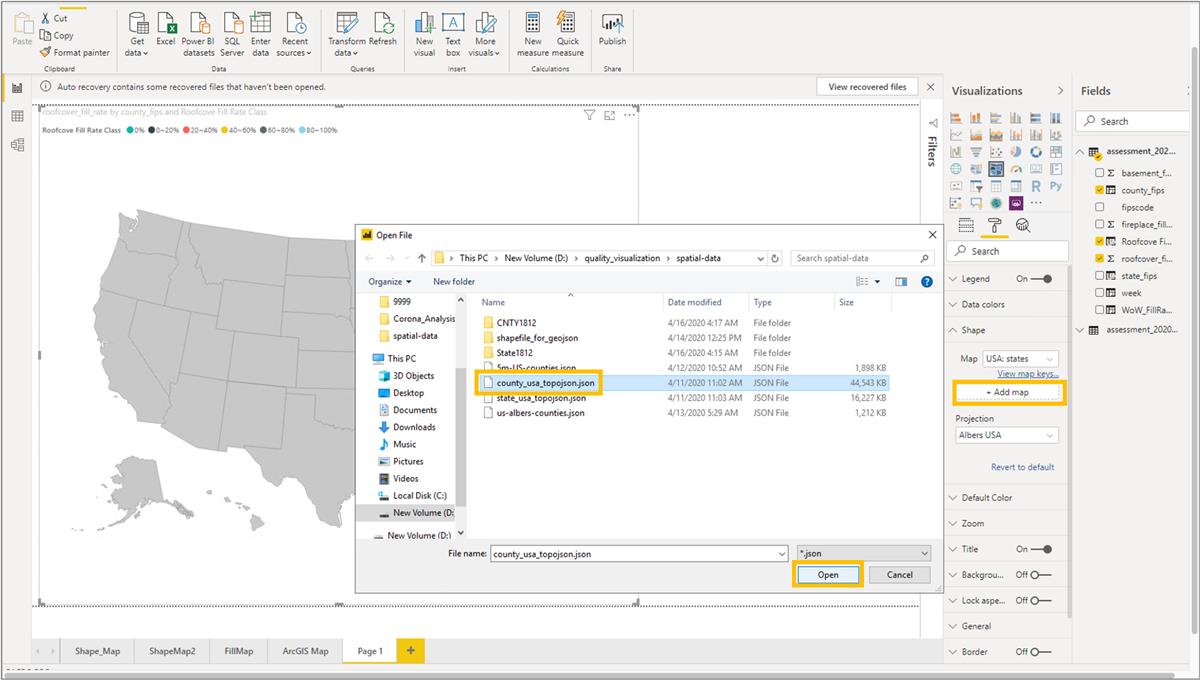Open the Map dropdown showing USA: states
The width and height of the screenshot is (1200, 680).
tap(1021, 358)
